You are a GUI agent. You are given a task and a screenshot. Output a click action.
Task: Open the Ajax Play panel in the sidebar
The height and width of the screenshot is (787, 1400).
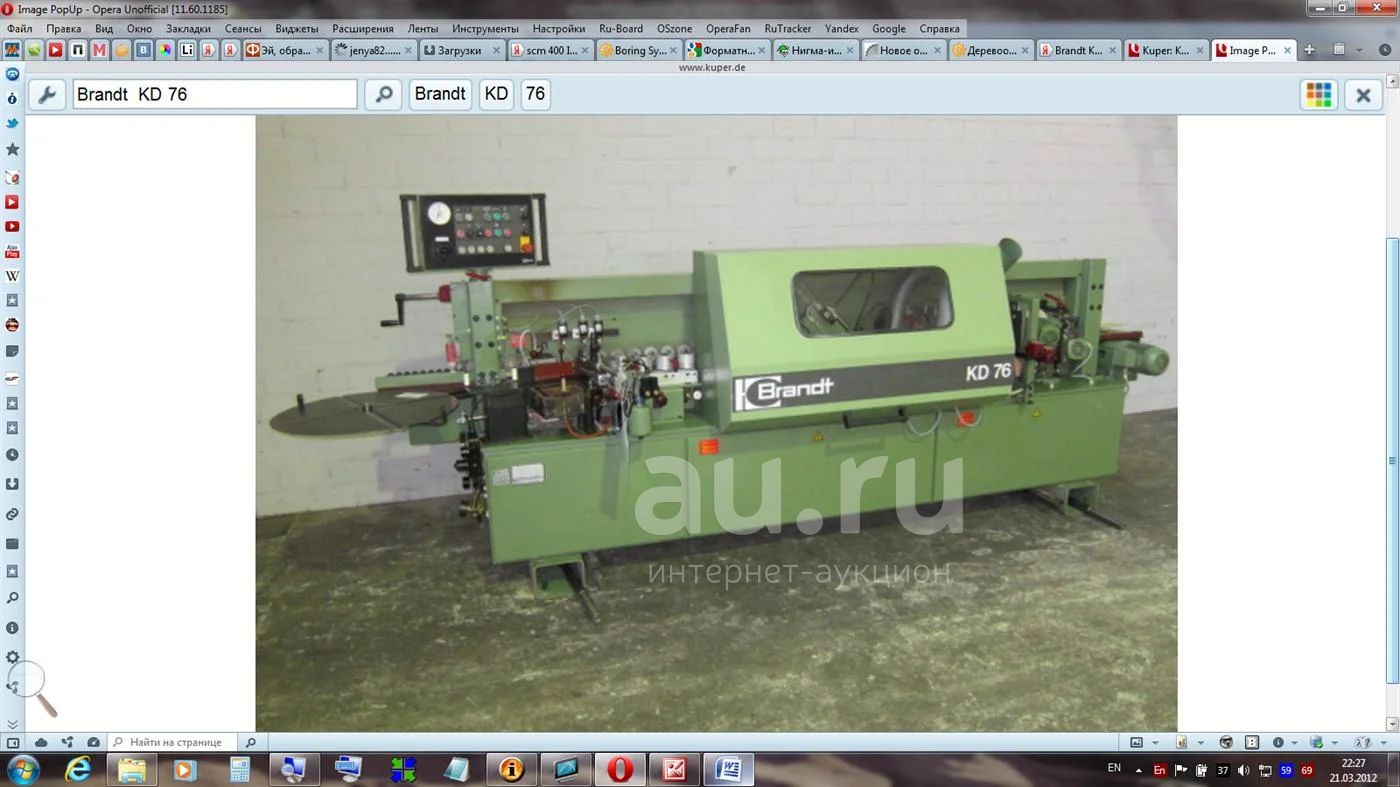pyautogui.click(x=12, y=251)
